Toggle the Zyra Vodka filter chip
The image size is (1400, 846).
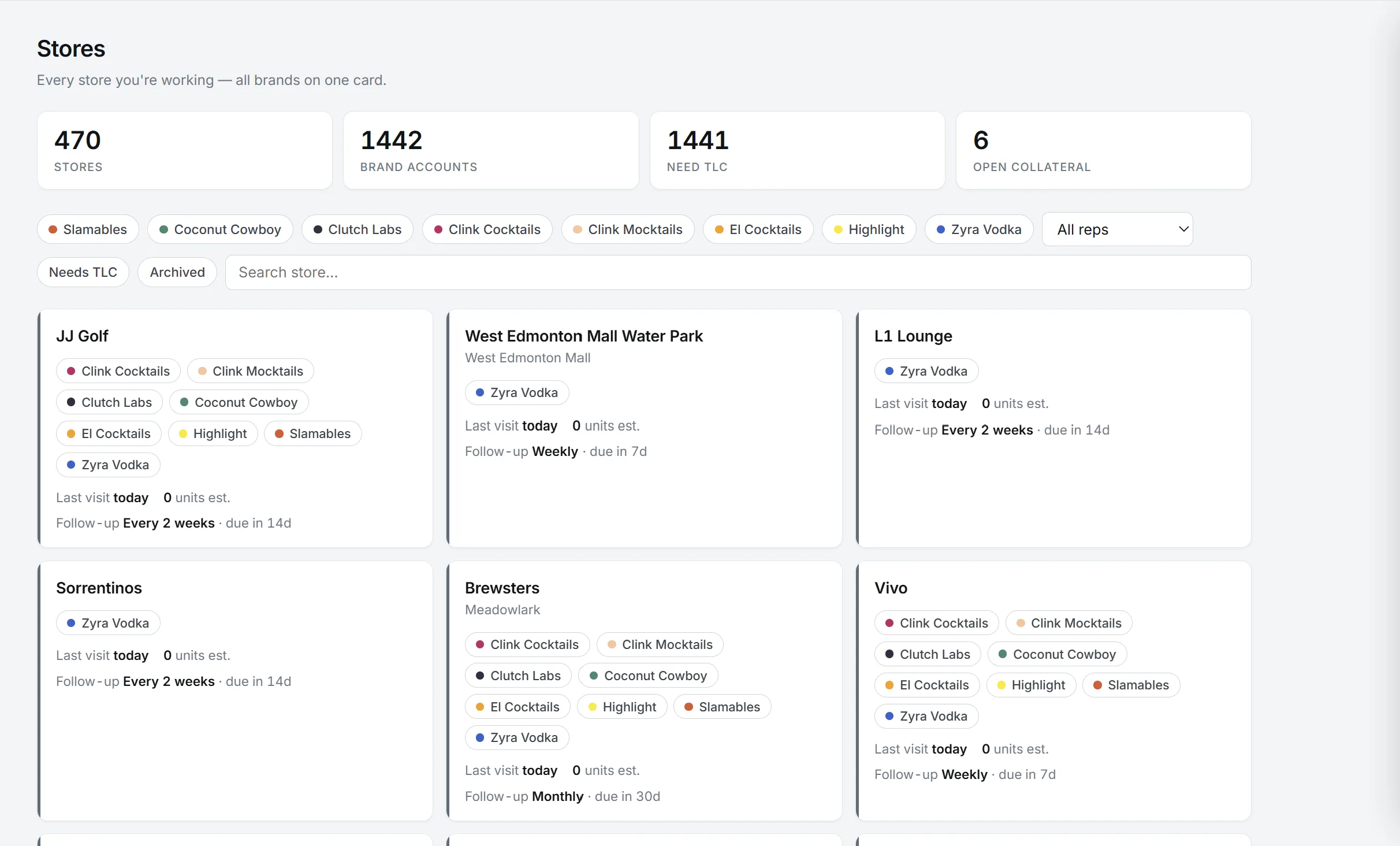[979, 229]
